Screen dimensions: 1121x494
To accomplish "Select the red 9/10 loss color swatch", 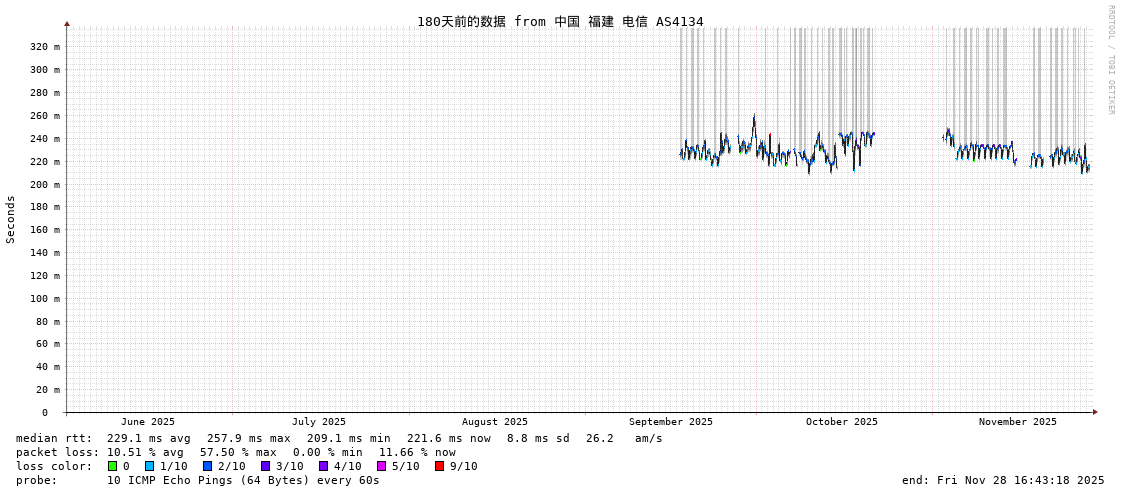I will 439,466.
